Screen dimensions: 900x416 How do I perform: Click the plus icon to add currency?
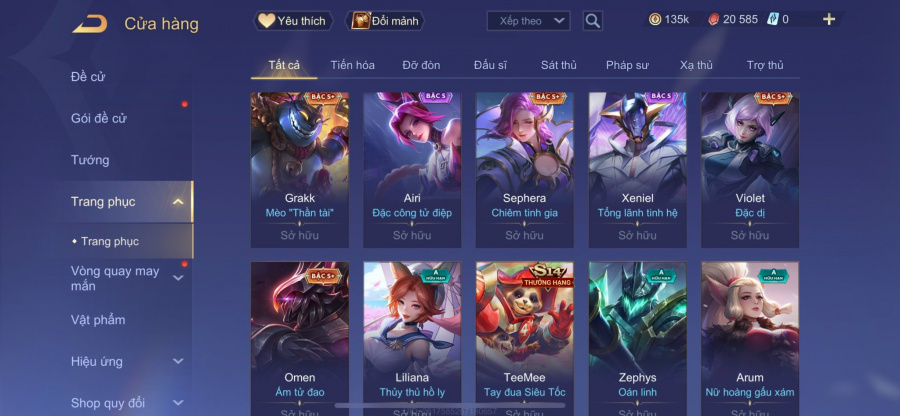(829, 20)
